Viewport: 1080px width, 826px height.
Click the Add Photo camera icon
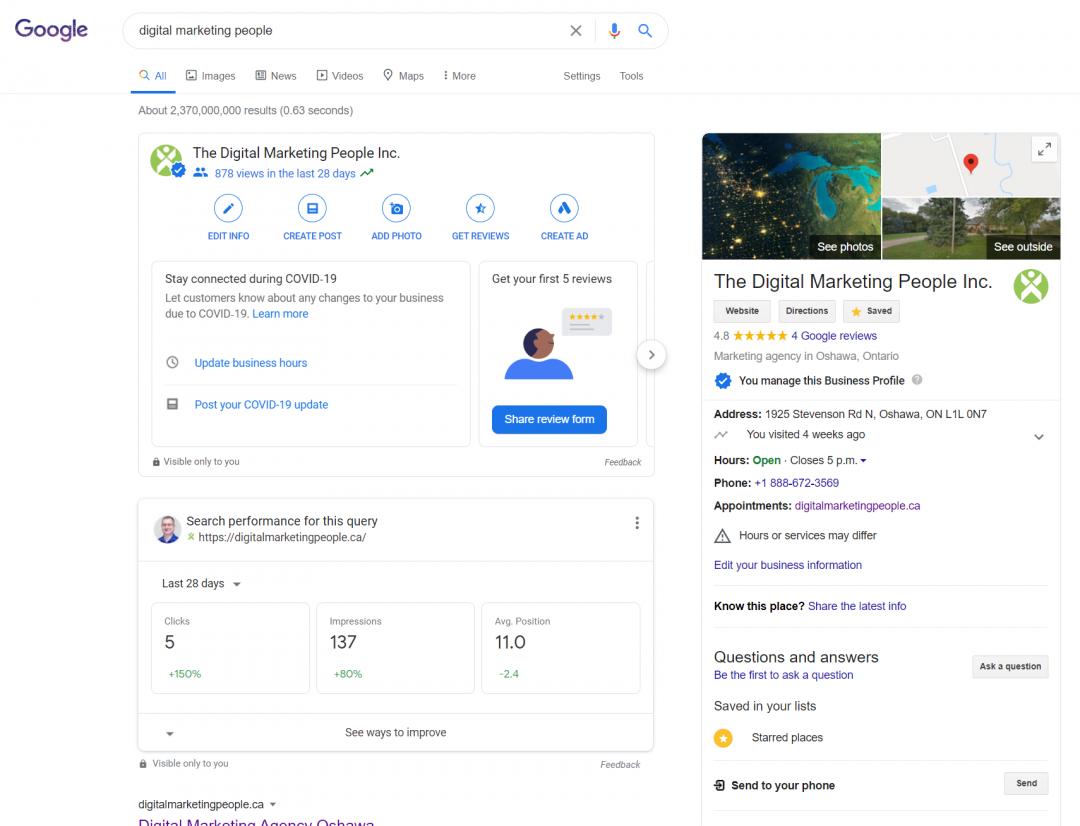tap(396, 208)
